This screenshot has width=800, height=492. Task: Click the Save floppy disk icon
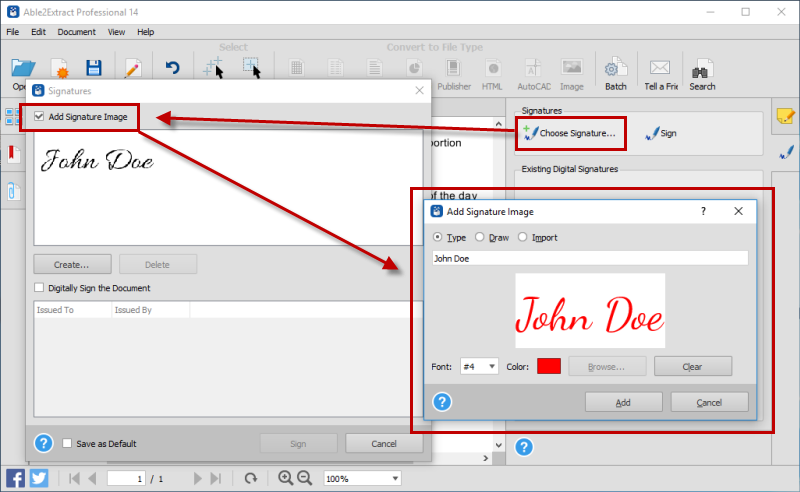pyautogui.click(x=94, y=68)
